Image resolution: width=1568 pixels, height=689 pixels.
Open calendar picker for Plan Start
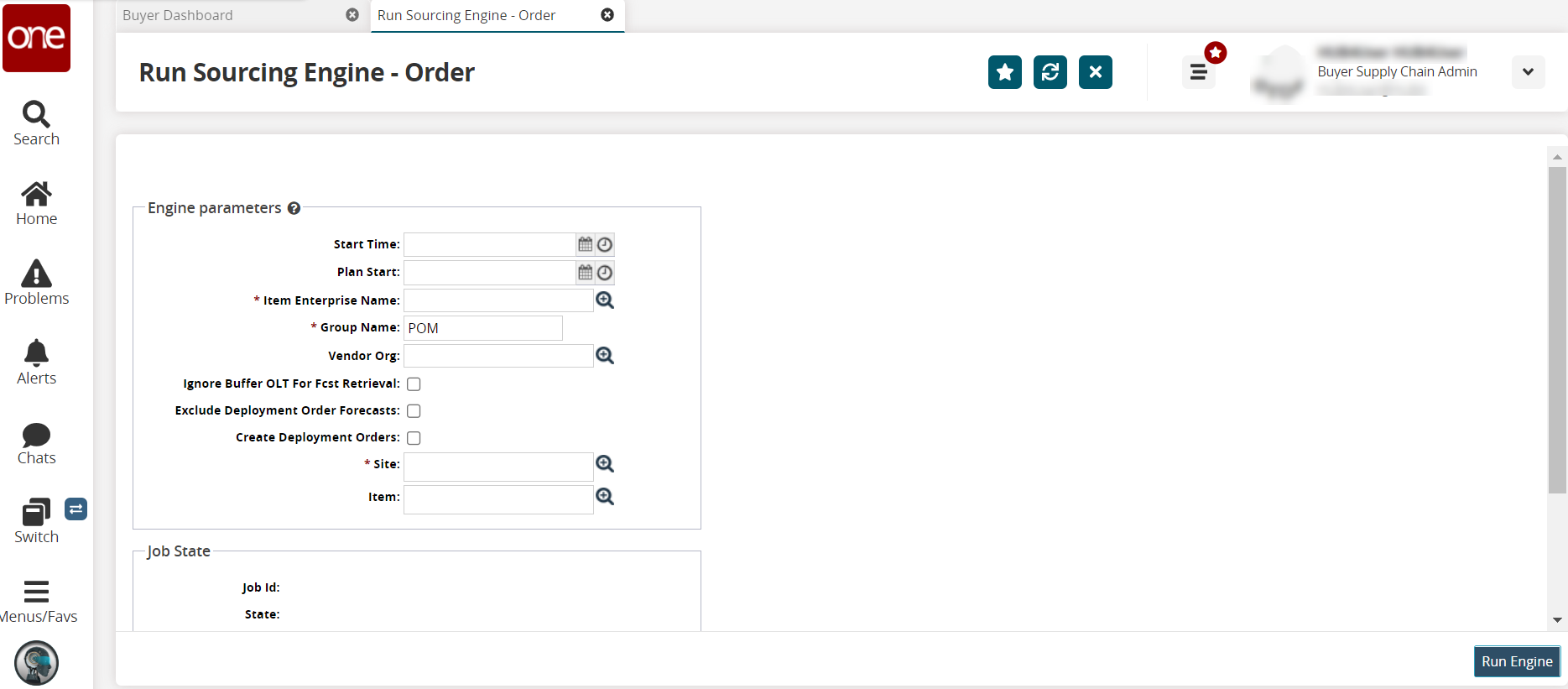click(x=586, y=272)
